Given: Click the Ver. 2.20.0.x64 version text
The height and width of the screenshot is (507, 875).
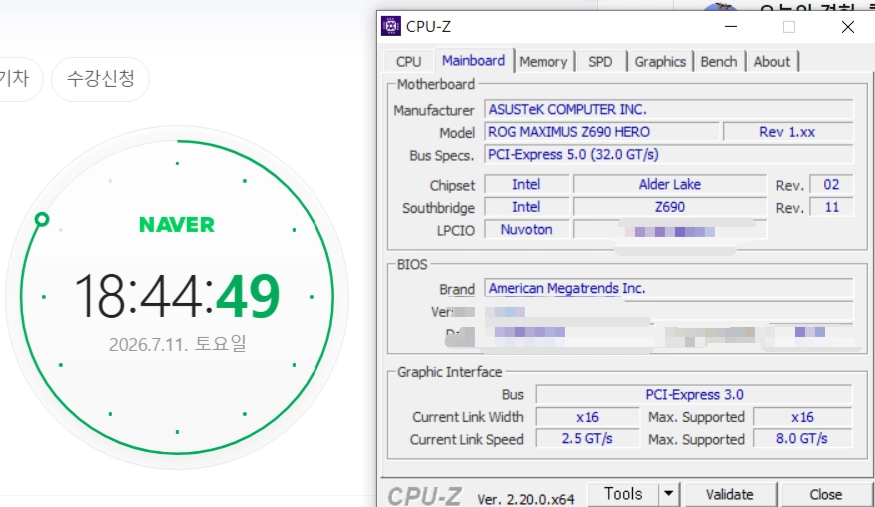Looking at the screenshot, I should (526, 499).
